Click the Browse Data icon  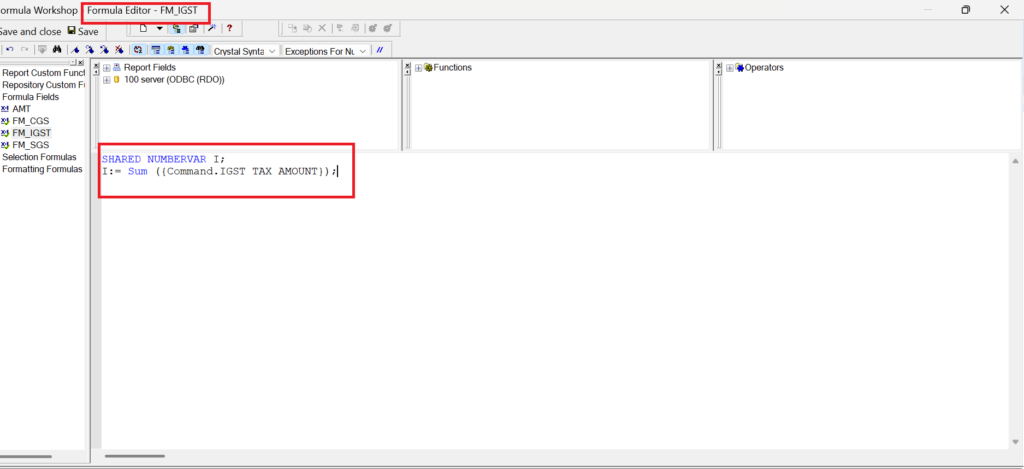[42, 49]
